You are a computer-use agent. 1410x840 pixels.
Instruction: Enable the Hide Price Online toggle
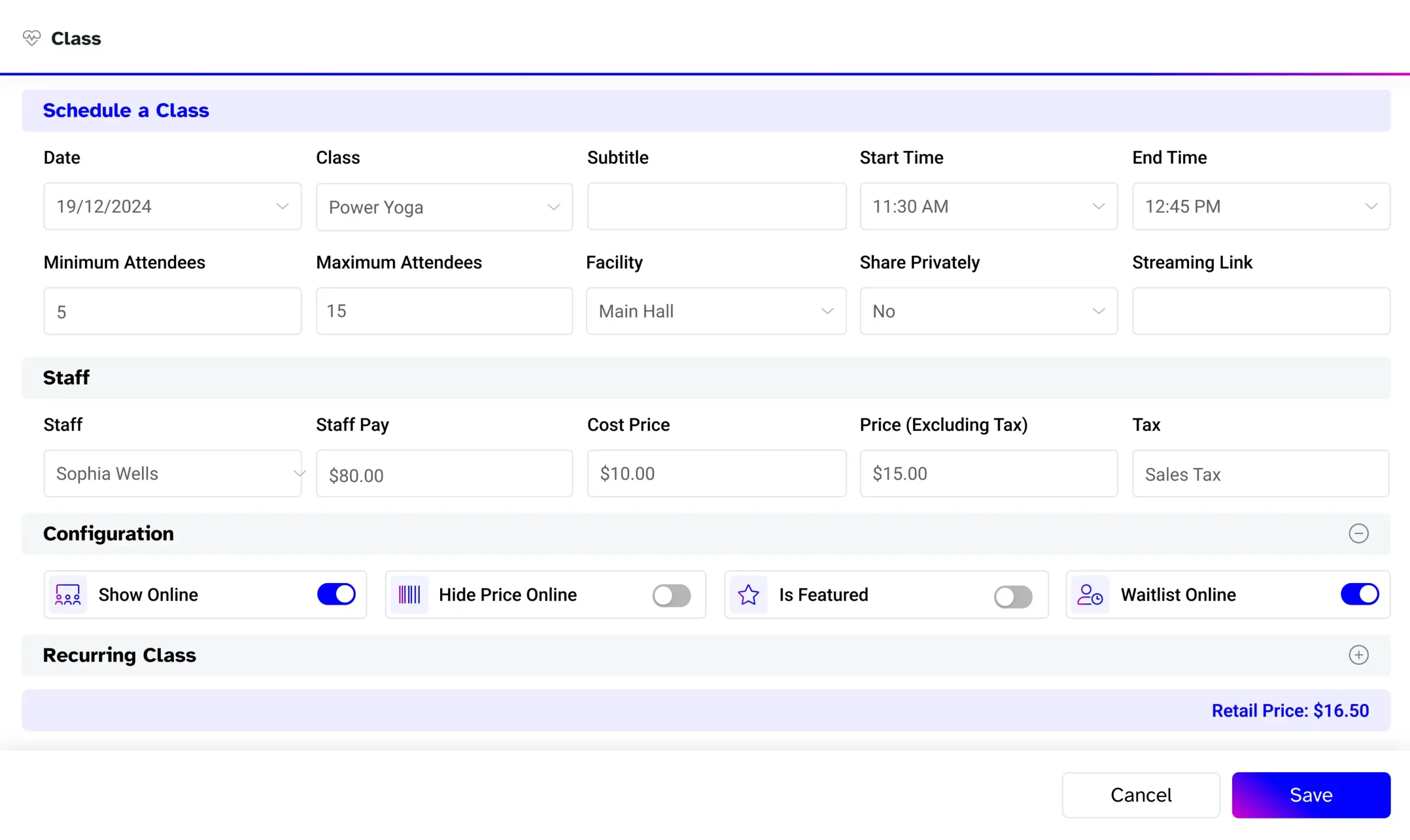click(x=671, y=595)
